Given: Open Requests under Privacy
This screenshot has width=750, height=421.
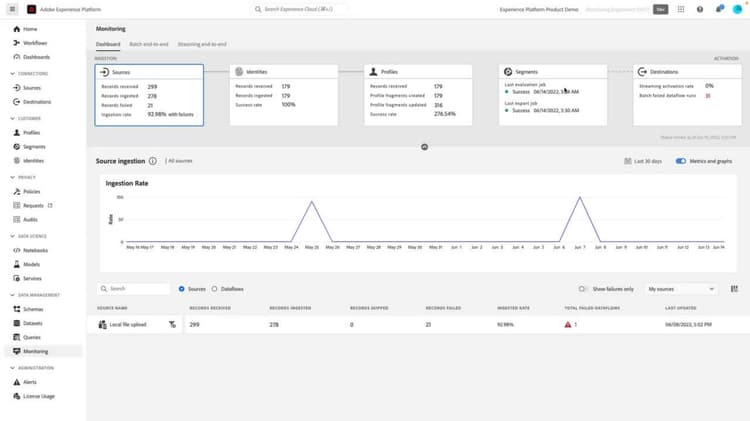Looking at the screenshot, I should pyautogui.click(x=33, y=206).
